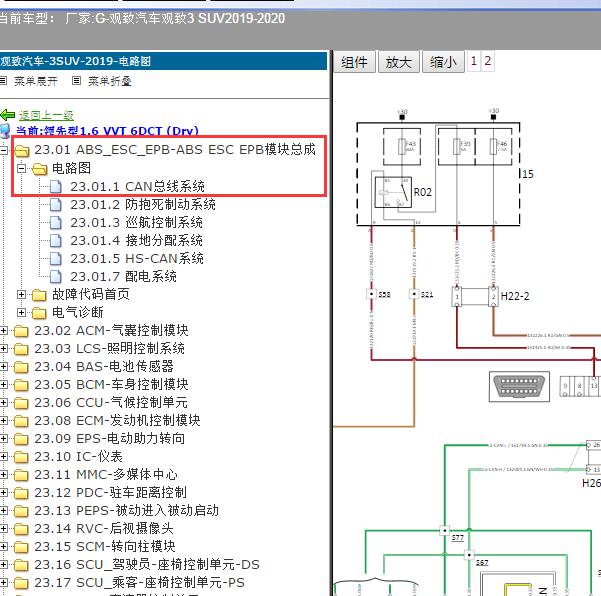The width and height of the screenshot is (601, 596).
Task: Click 观致汽车-3SUV-2019-电路图 title bar
Action: (x=163, y=61)
